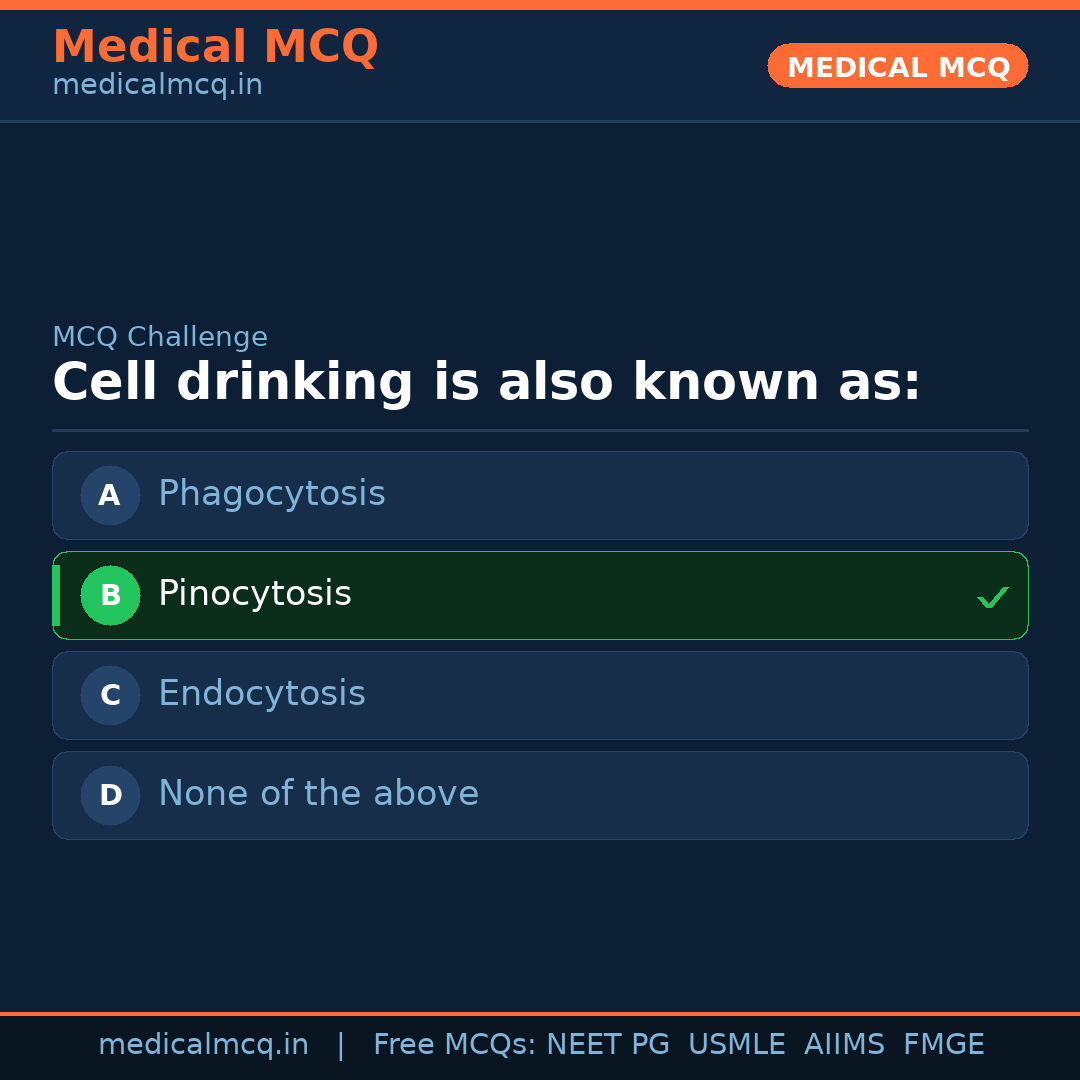The height and width of the screenshot is (1080, 1080).
Task: Toggle selection of the Pinocytosis answer
Action: [x=540, y=595]
